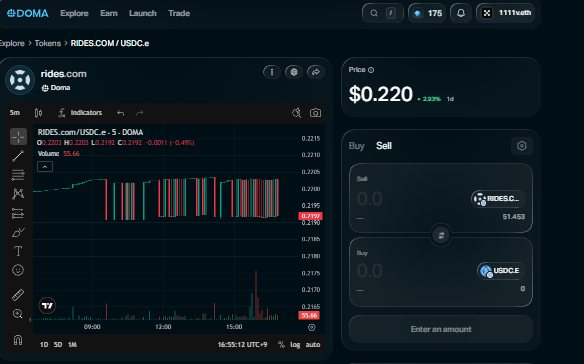The image size is (584, 364).
Task: Select the 5D date range
Action: 58,345
